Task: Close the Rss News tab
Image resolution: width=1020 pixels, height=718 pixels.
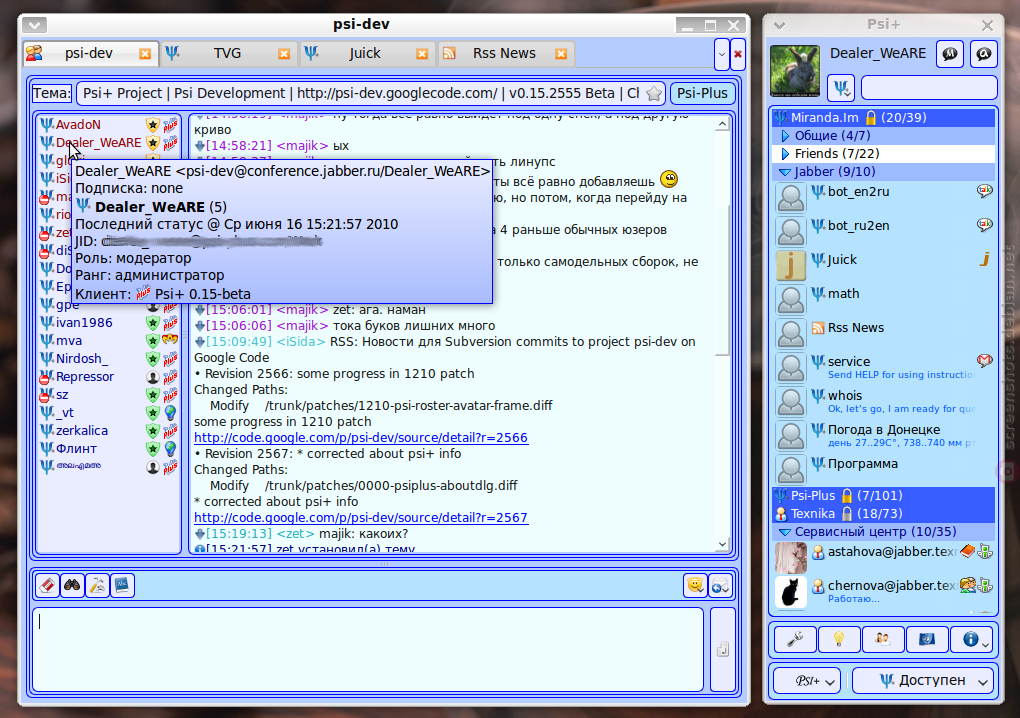Action: 561,54
